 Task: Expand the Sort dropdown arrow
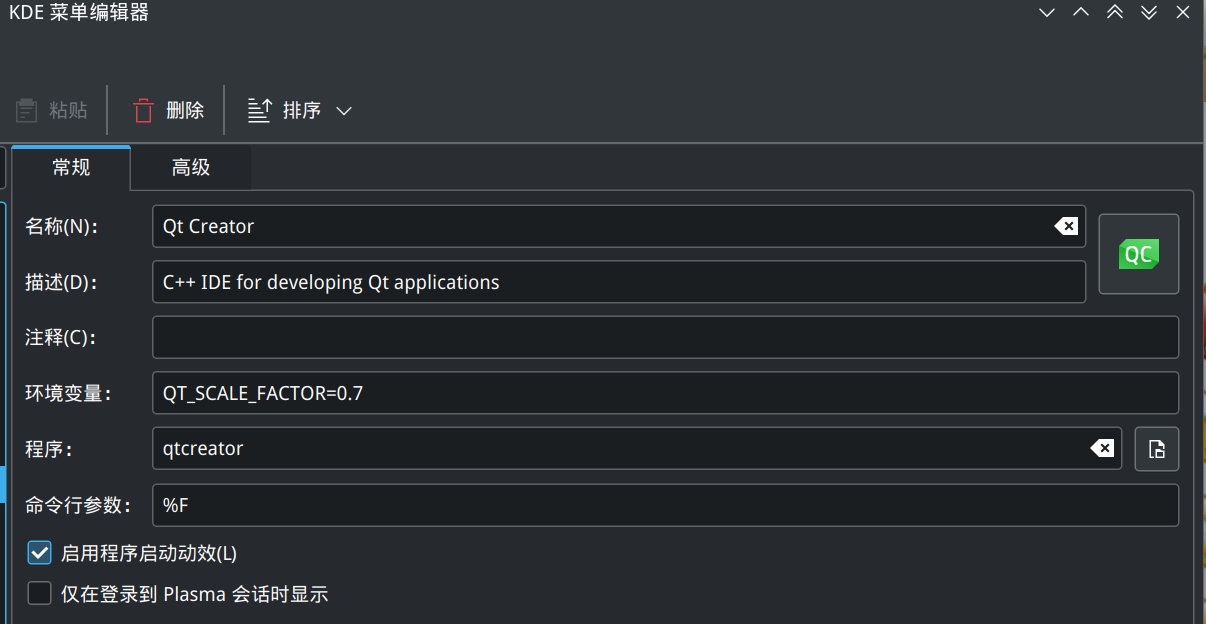[x=344, y=111]
